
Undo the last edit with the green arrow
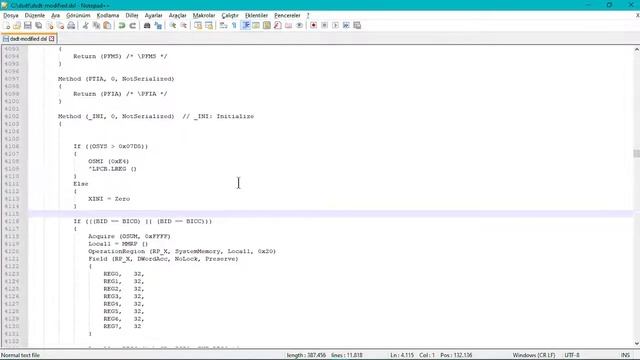click(122, 25)
